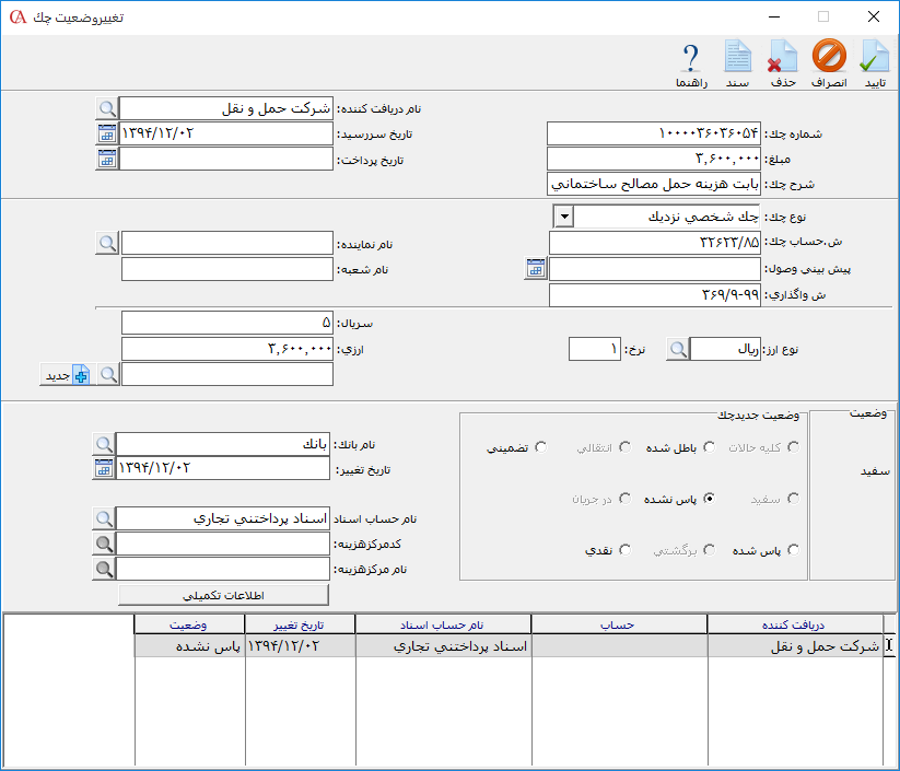Select the نقدی radio button
The height and width of the screenshot is (771, 900).
pyautogui.click(x=625, y=549)
